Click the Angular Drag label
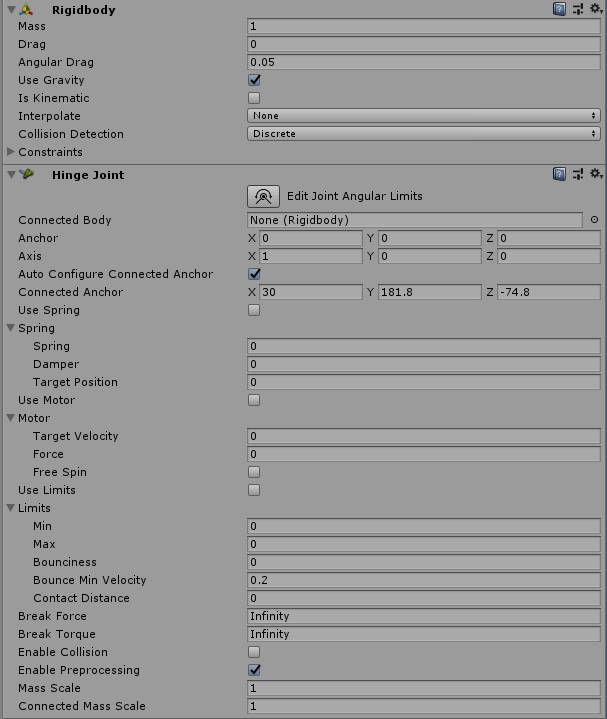 tap(56, 62)
